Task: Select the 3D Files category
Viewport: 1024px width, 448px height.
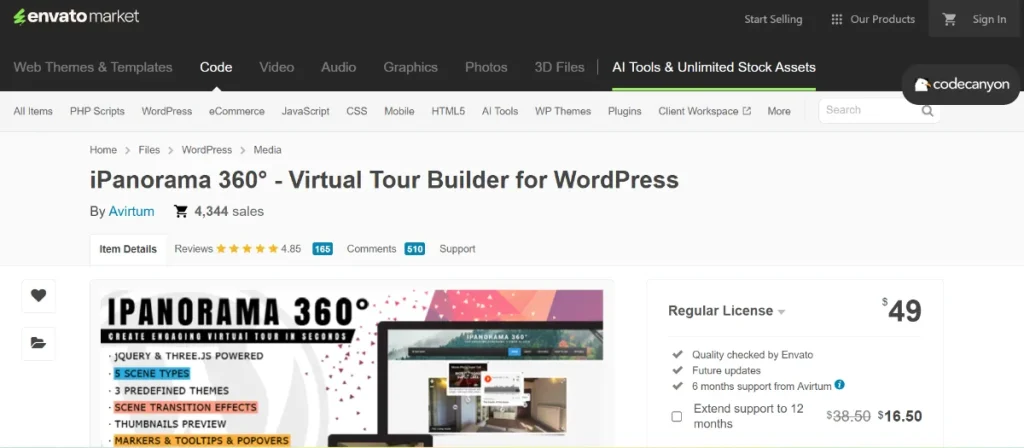Action: coord(560,67)
